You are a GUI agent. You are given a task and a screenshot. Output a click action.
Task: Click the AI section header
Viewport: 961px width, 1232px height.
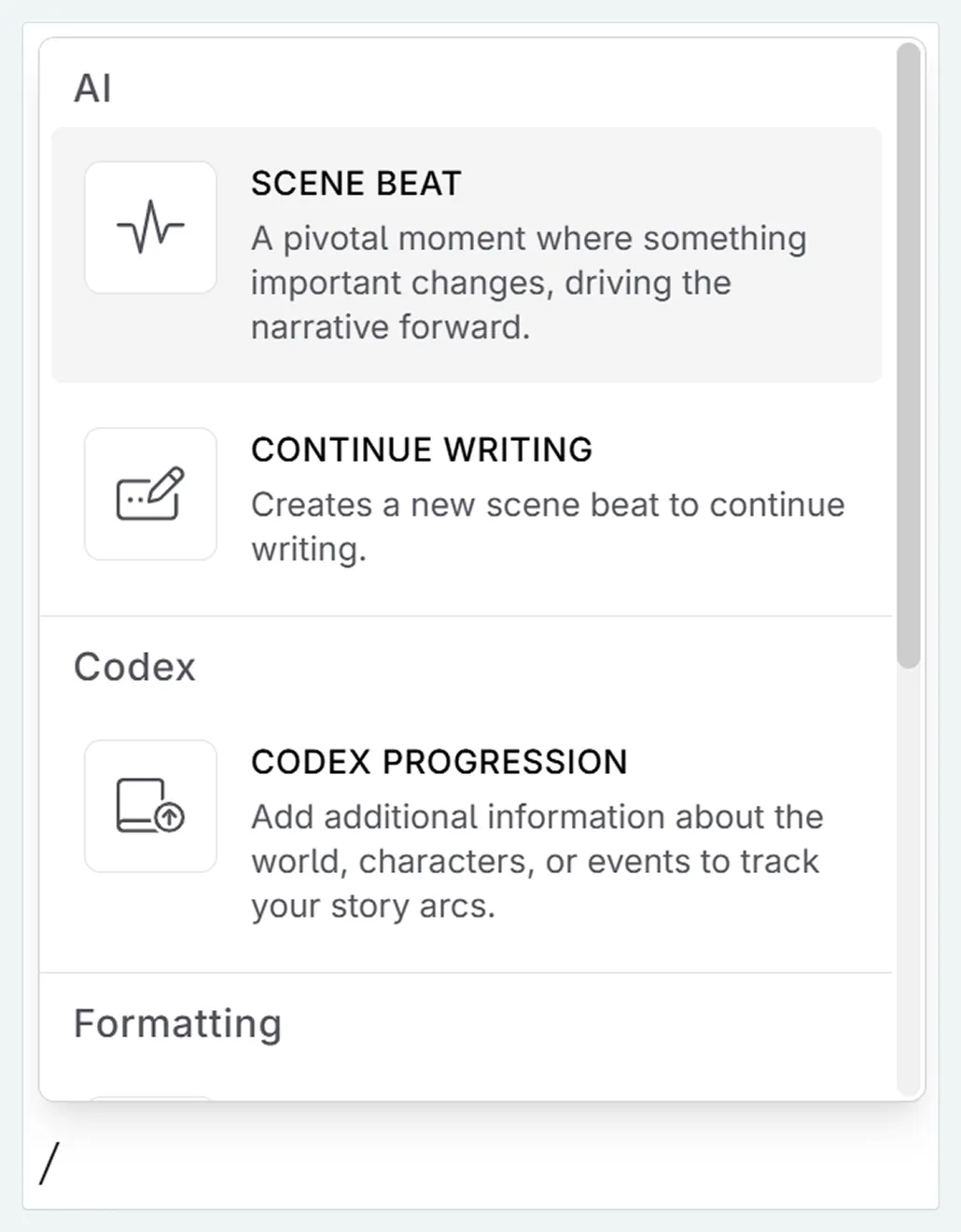94,87
